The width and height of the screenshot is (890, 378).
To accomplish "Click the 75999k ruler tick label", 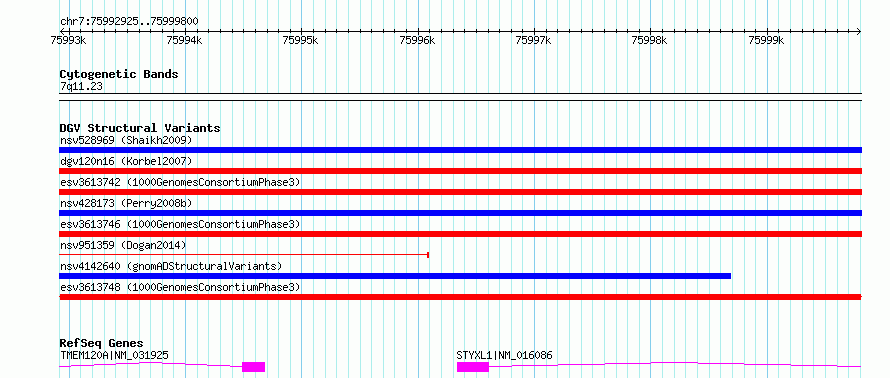I will tap(767, 40).
